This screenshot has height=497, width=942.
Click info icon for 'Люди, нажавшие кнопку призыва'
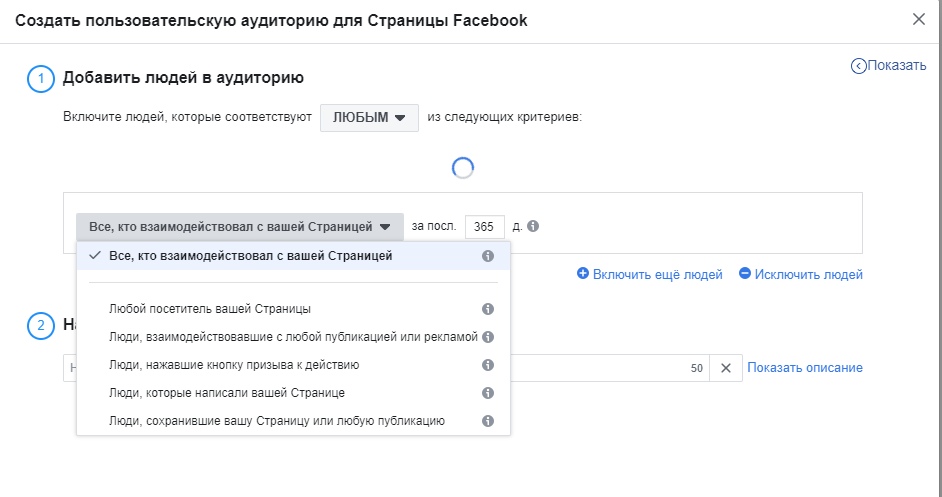click(488, 365)
